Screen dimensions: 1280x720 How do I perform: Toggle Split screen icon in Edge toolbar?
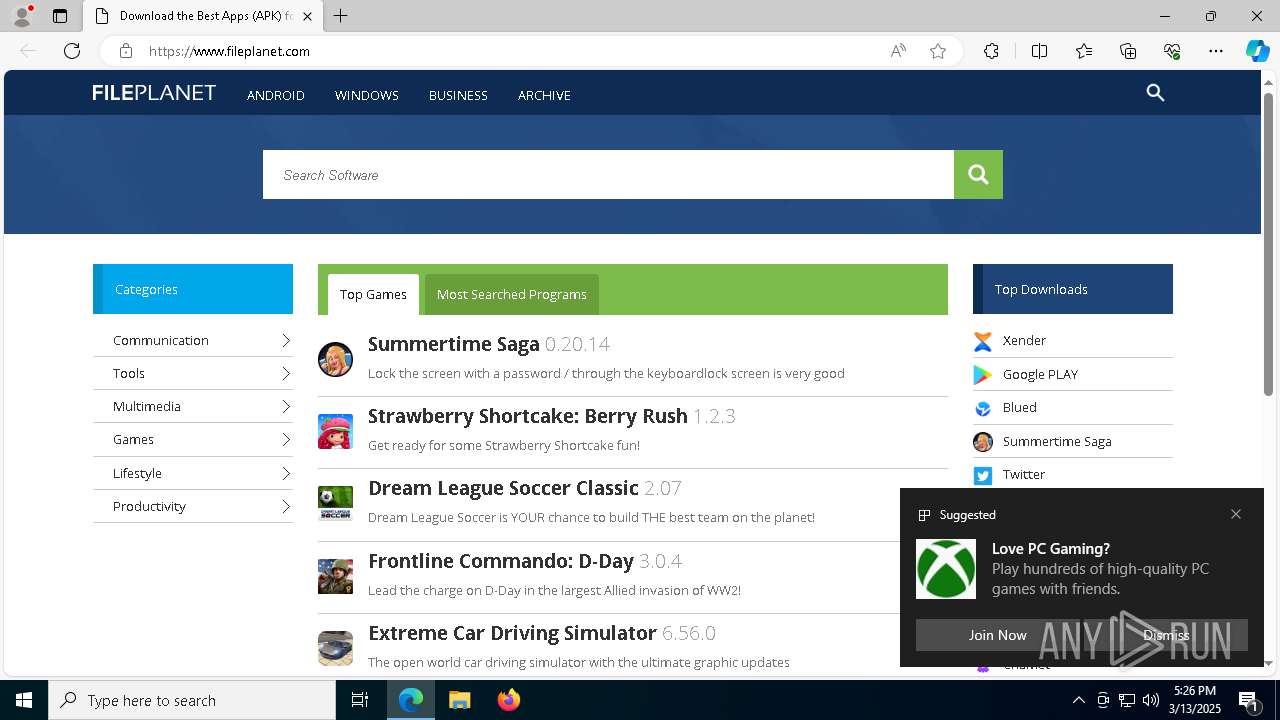(x=1039, y=51)
